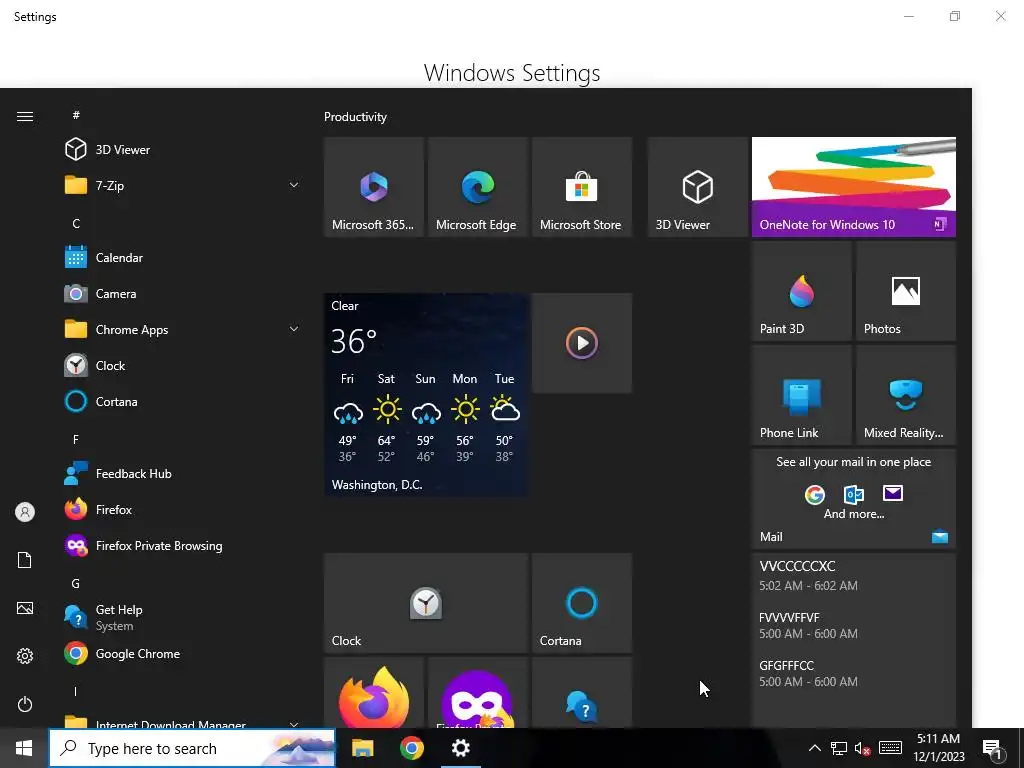The width and height of the screenshot is (1024, 768).
Task: Open Pictures from Start sidebar
Action: [x=25, y=608]
